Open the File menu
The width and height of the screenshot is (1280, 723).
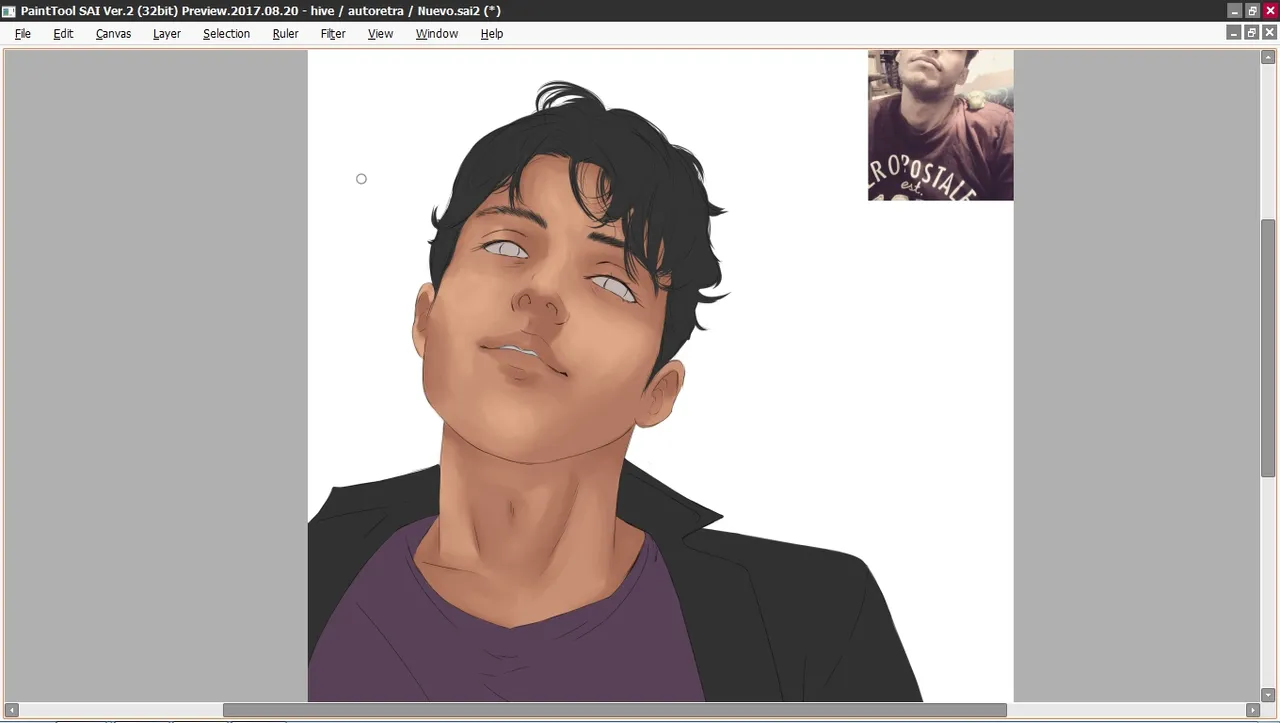tap(23, 33)
